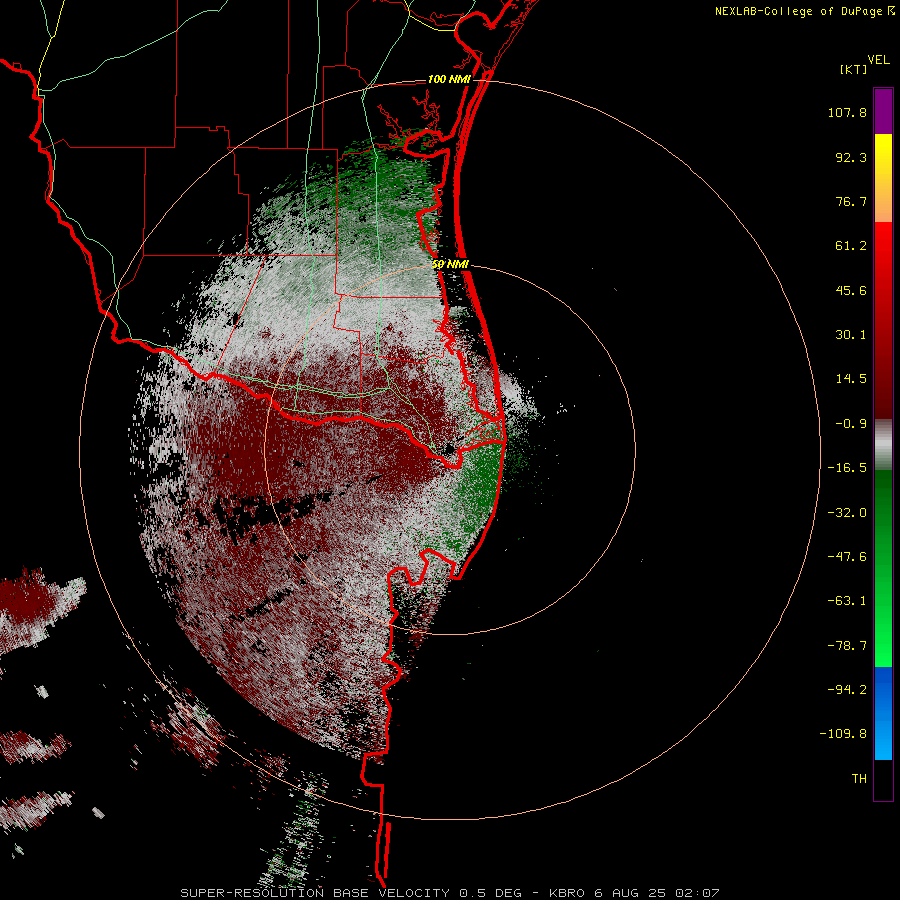900x900 pixels.
Task: Click the Super-Resolution Base Velocity caption text
Action: pos(449,893)
